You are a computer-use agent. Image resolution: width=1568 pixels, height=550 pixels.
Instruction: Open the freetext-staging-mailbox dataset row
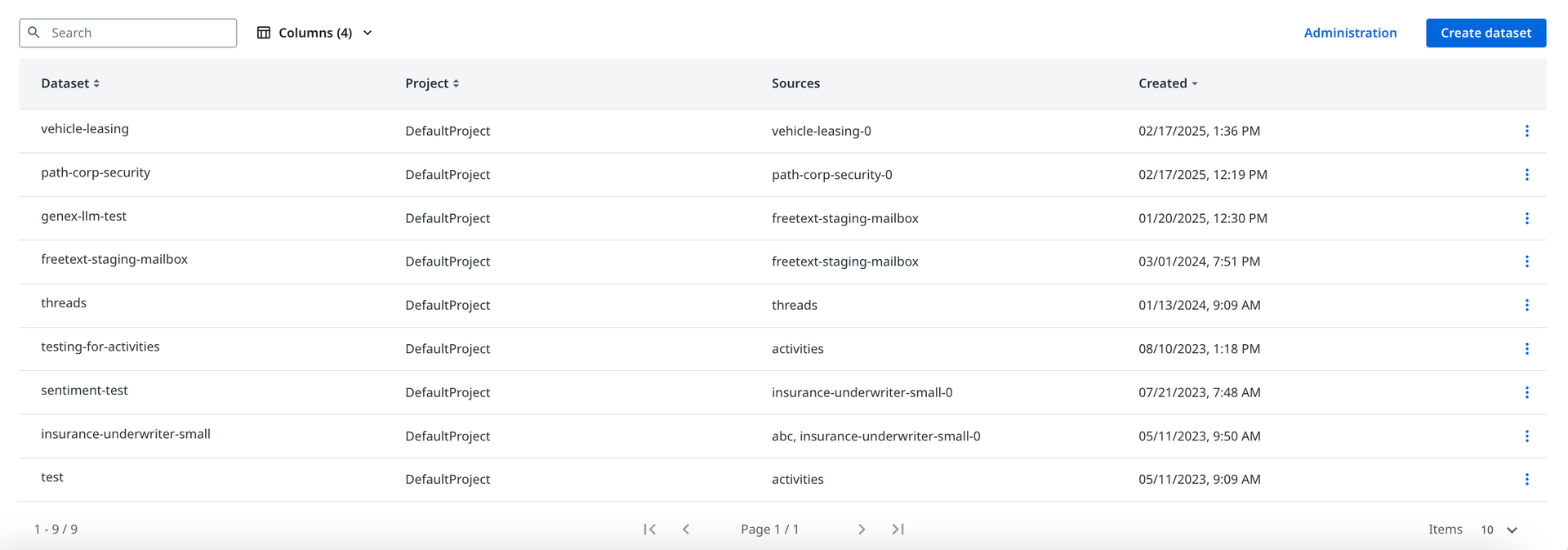(114, 259)
